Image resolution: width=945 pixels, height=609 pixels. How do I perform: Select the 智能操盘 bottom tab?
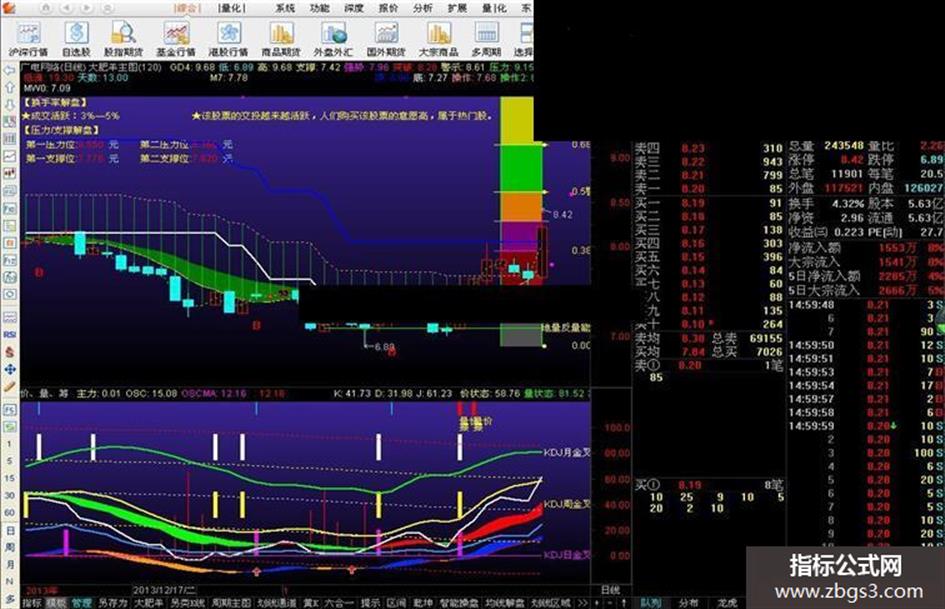click(459, 602)
